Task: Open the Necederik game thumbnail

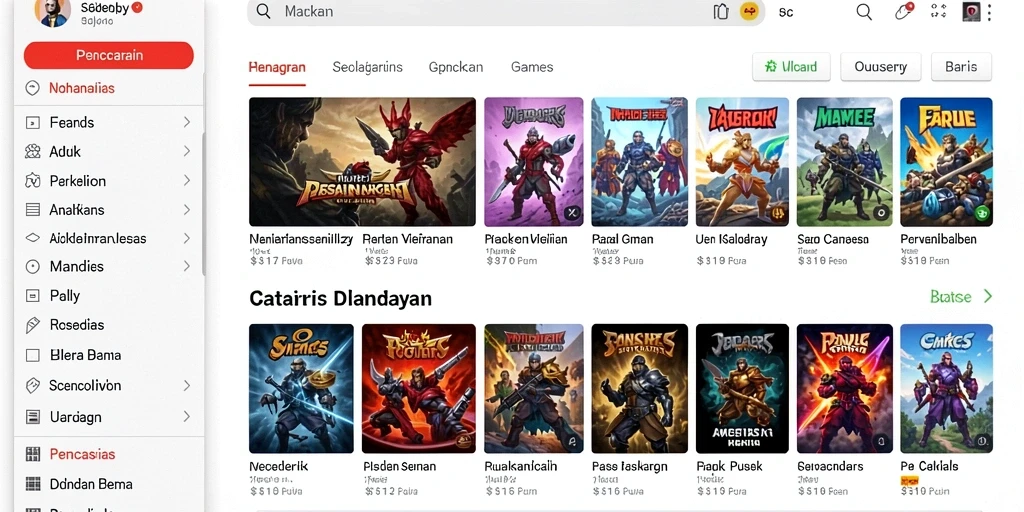Action: click(301, 389)
